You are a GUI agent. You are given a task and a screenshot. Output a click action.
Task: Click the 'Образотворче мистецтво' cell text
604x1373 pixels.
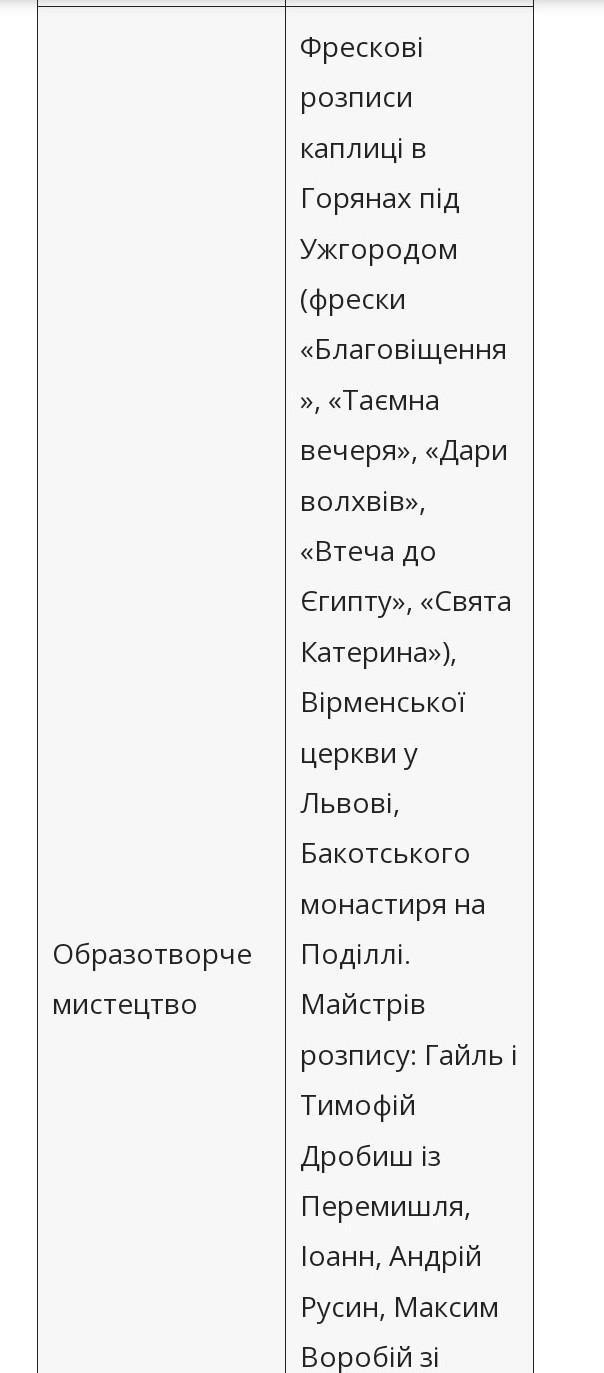(x=151, y=979)
